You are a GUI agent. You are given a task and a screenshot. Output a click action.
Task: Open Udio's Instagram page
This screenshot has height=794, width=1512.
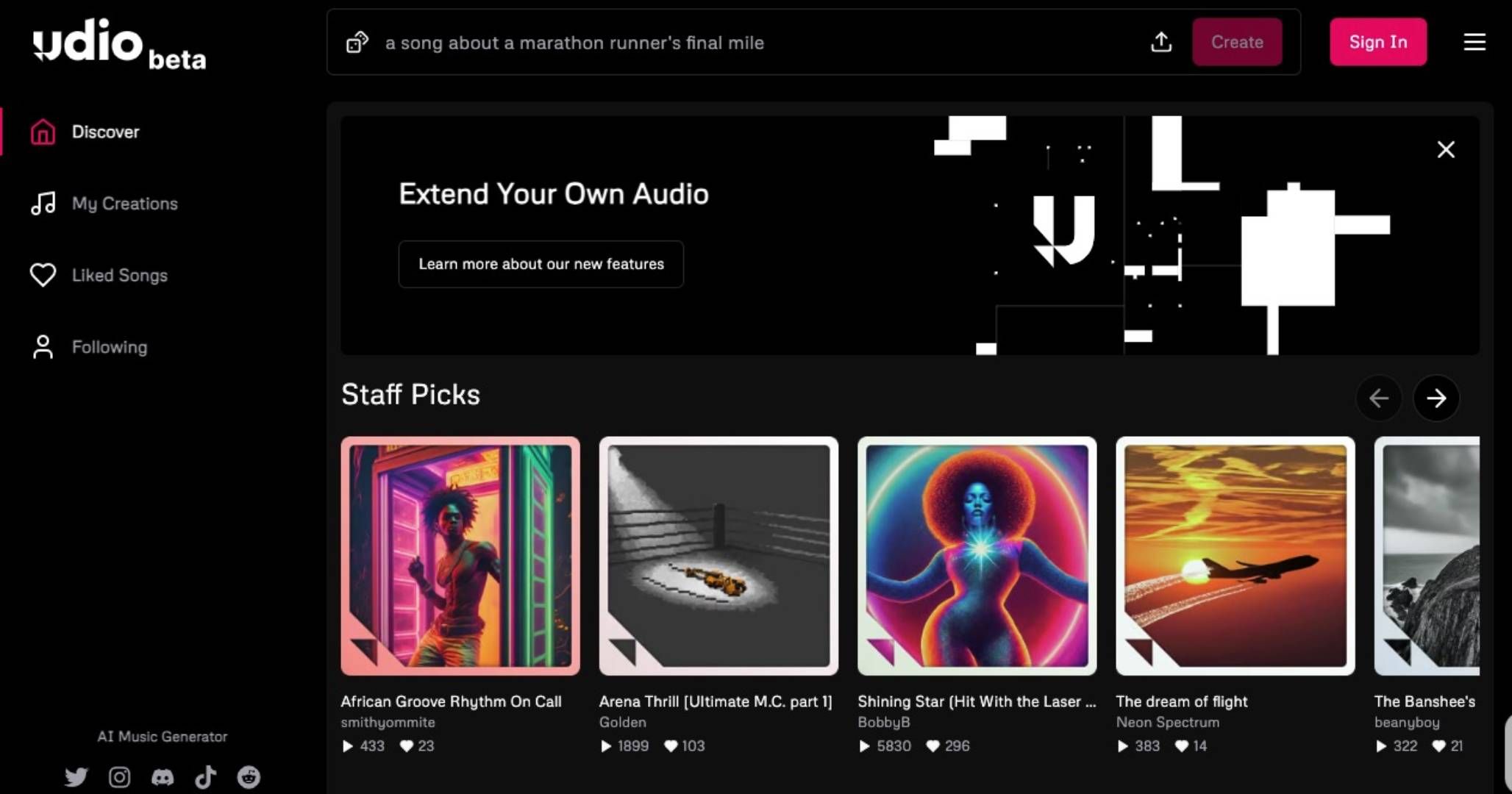pyautogui.click(x=119, y=777)
